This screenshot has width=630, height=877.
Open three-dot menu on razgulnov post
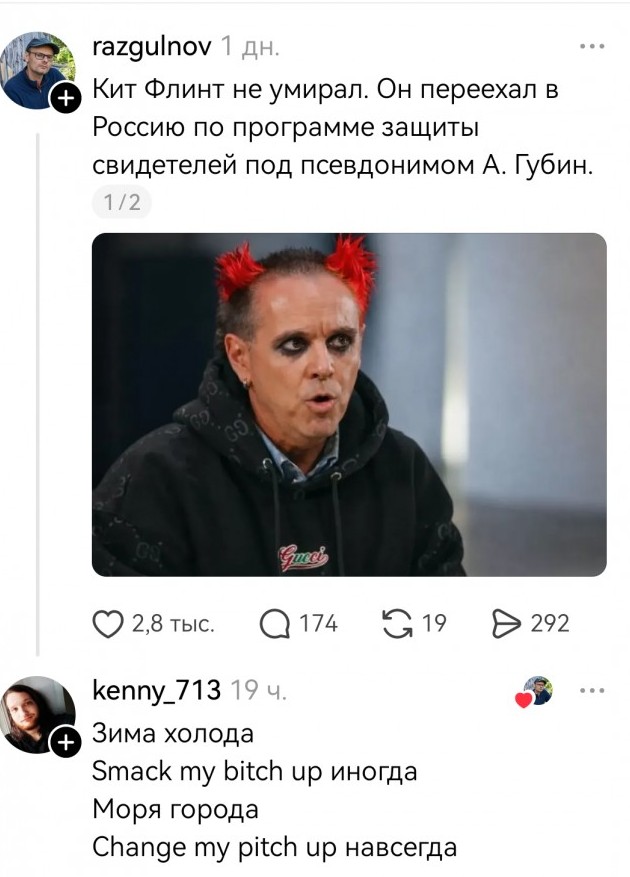(x=592, y=47)
